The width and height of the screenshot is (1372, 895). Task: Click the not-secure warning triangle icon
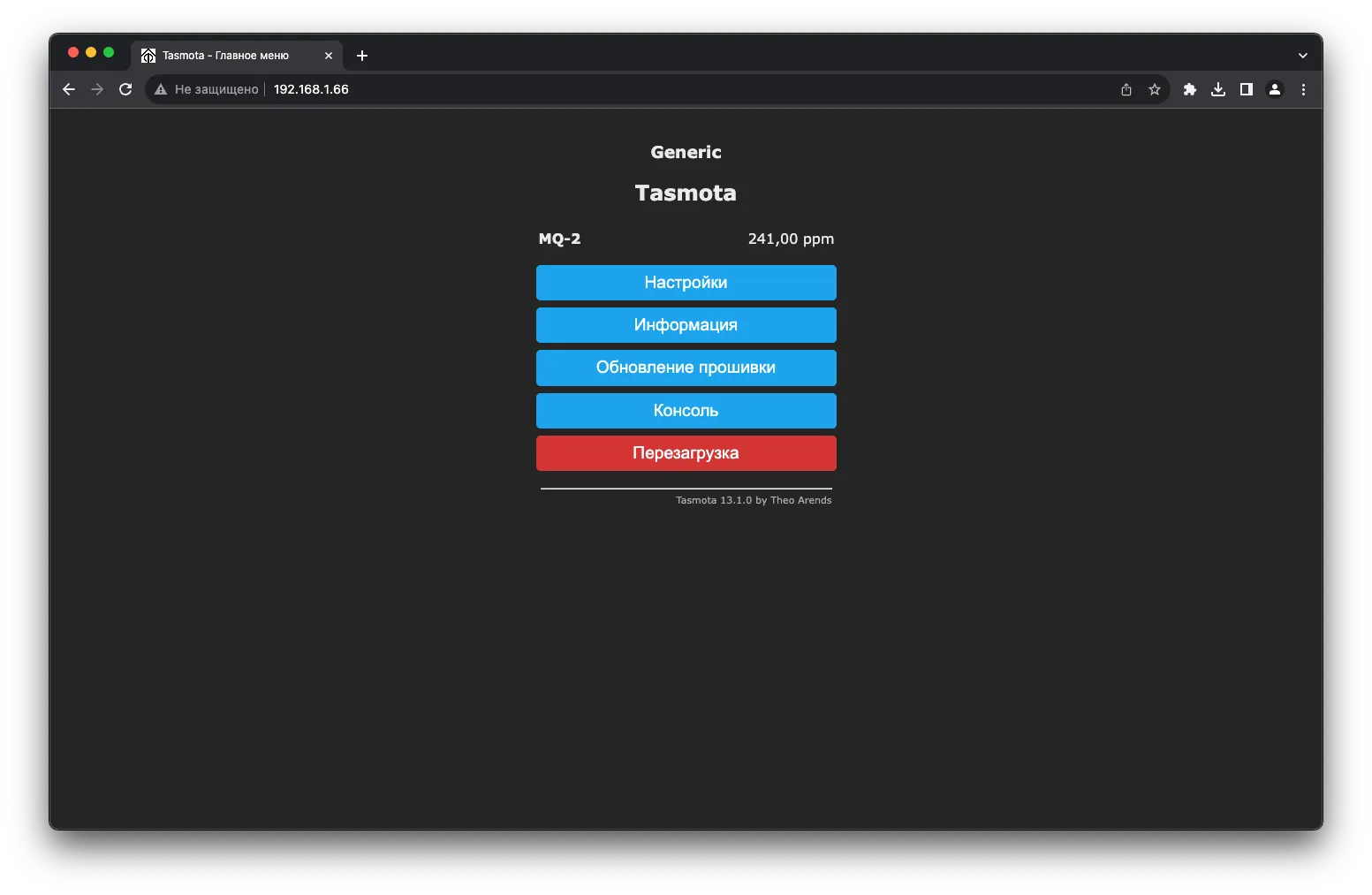161,89
